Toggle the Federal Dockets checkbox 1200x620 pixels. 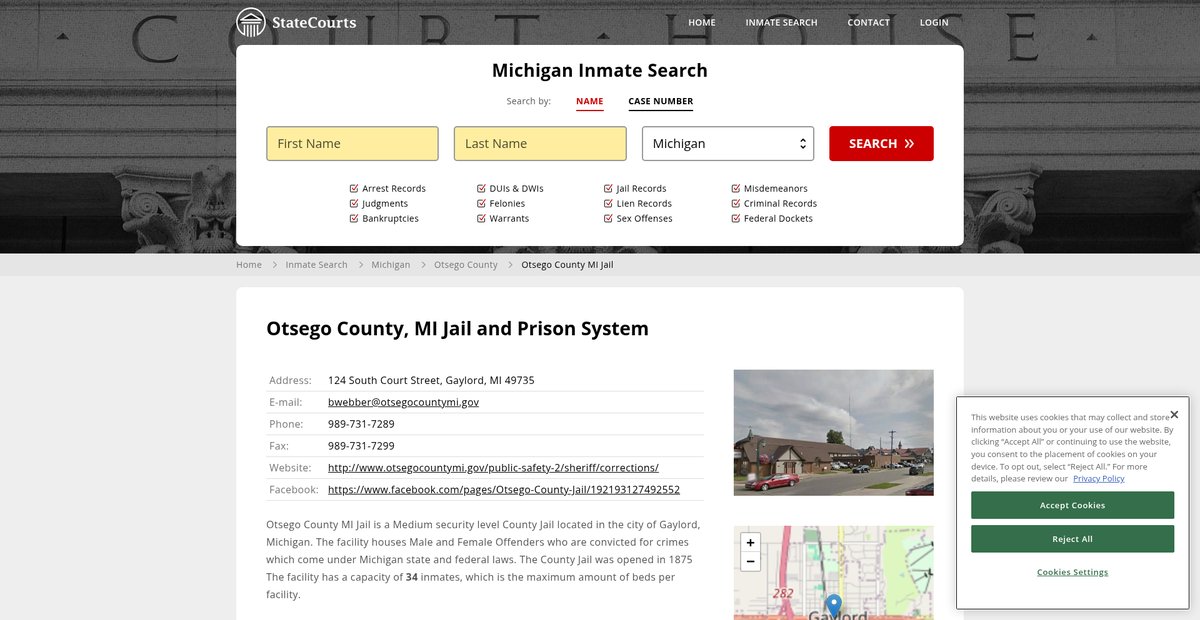pyautogui.click(x=736, y=218)
